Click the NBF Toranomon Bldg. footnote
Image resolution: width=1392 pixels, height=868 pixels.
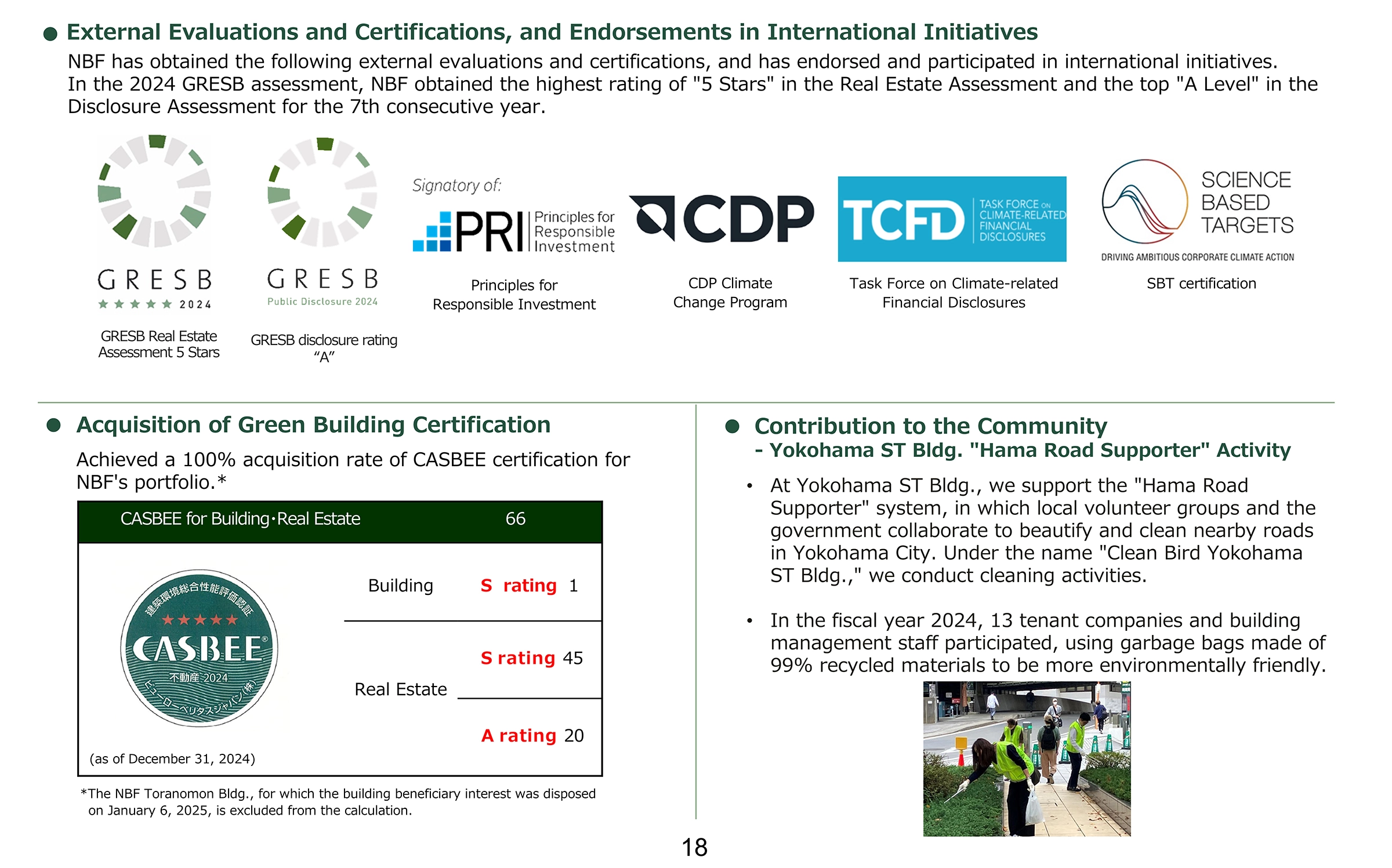coord(338,802)
